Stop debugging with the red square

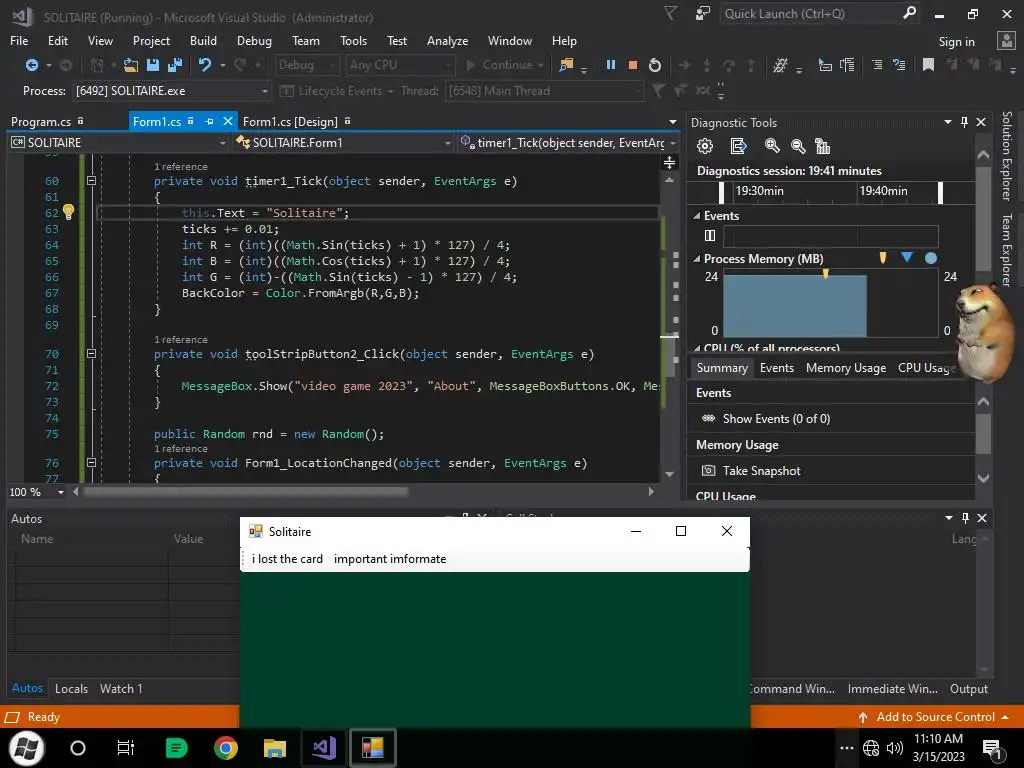pos(632,65)
